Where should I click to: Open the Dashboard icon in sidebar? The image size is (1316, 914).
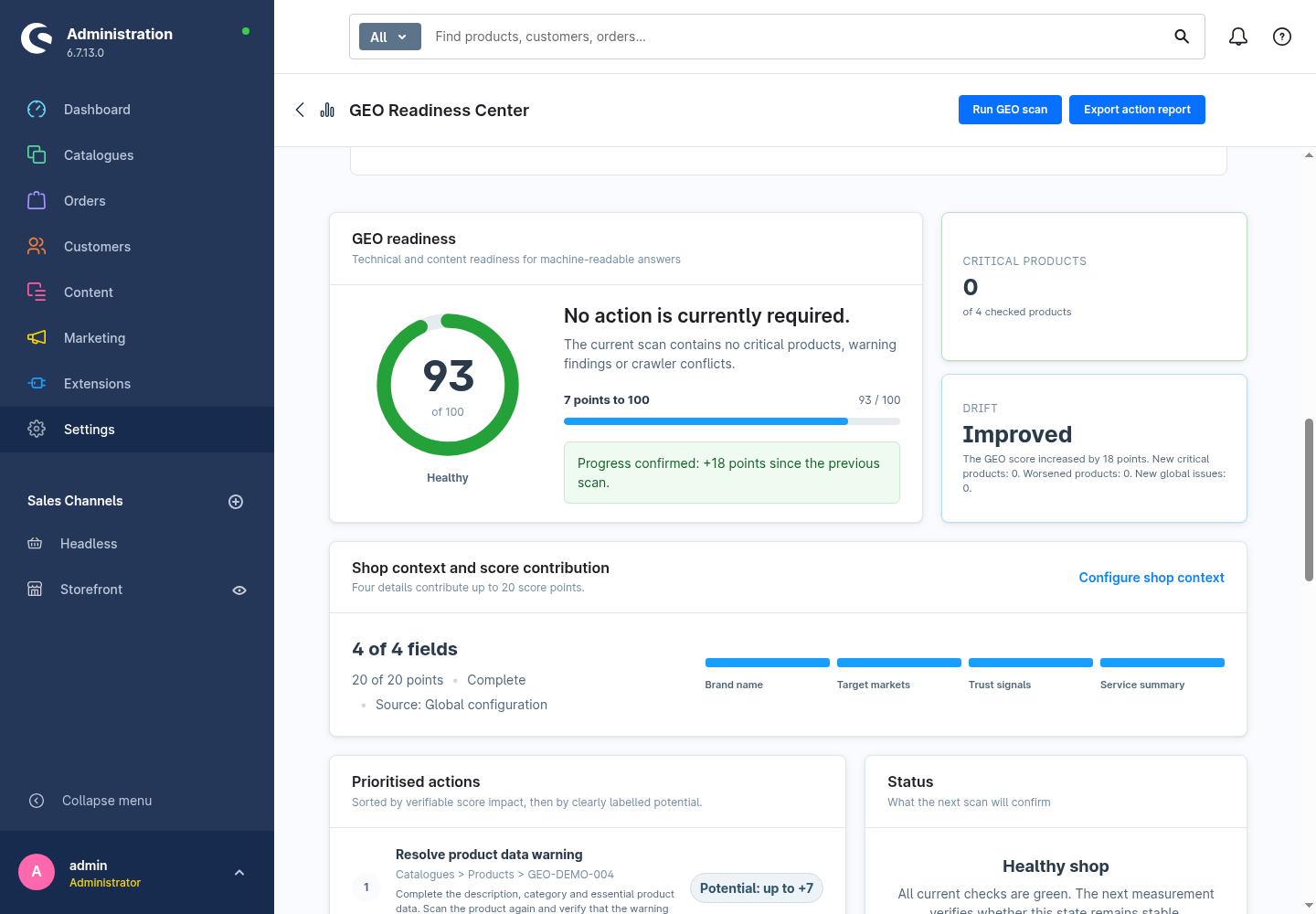[37, 110]
